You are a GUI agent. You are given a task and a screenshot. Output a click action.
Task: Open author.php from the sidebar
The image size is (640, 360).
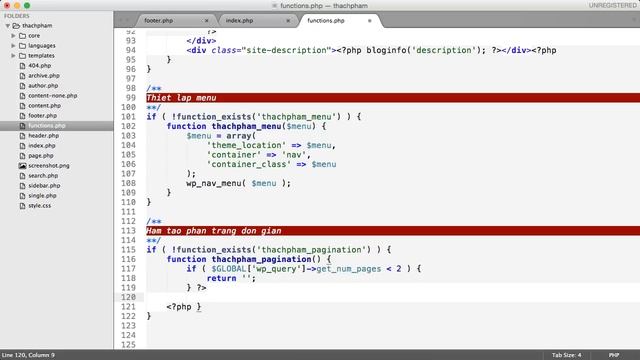click(x=43, y=86)
